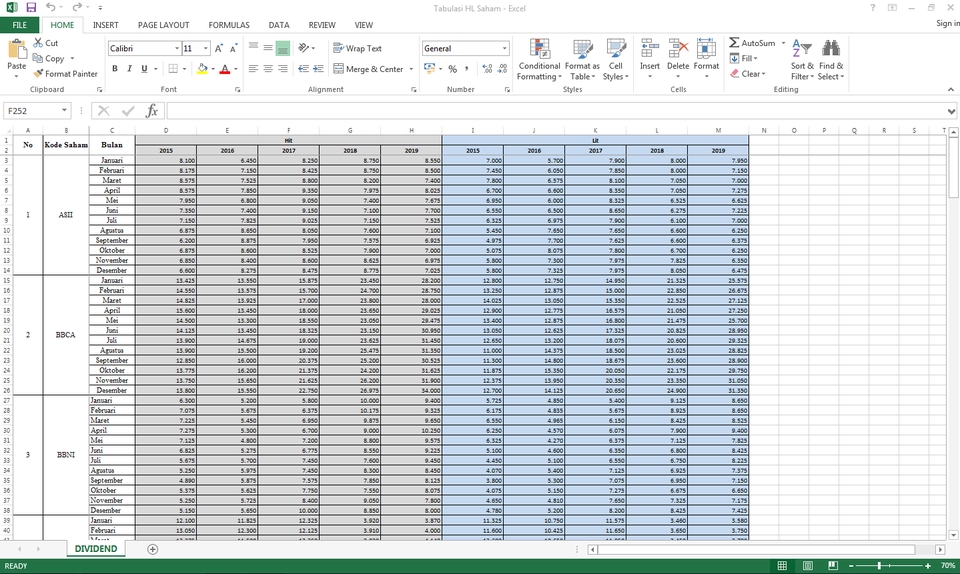Click AutoSum
Image resolution: width=960 pixels, height=574 pixels.
(x=752, y=43)
